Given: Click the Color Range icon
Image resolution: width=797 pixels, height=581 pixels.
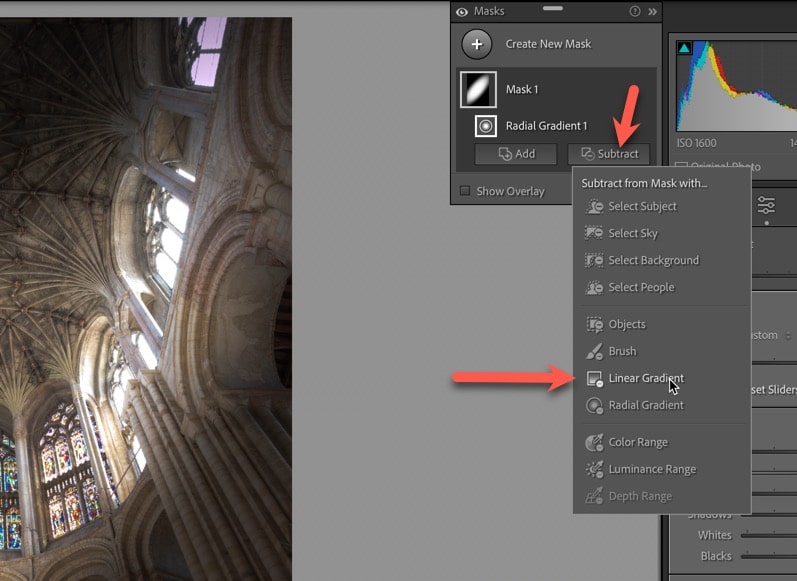Looking at the screenshot, I should pos(594,443).
